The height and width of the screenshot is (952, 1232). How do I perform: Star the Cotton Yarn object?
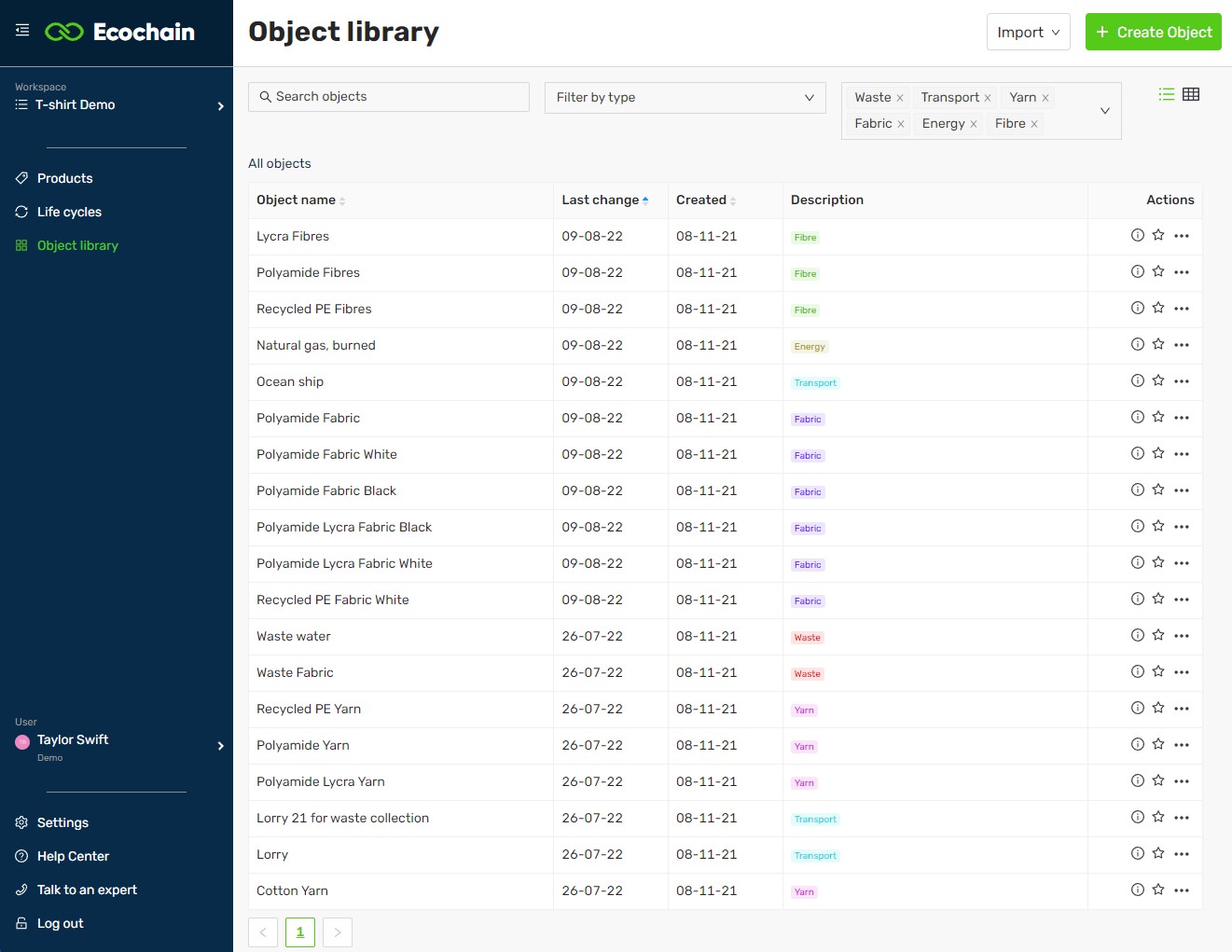[x=1158, y=890]
